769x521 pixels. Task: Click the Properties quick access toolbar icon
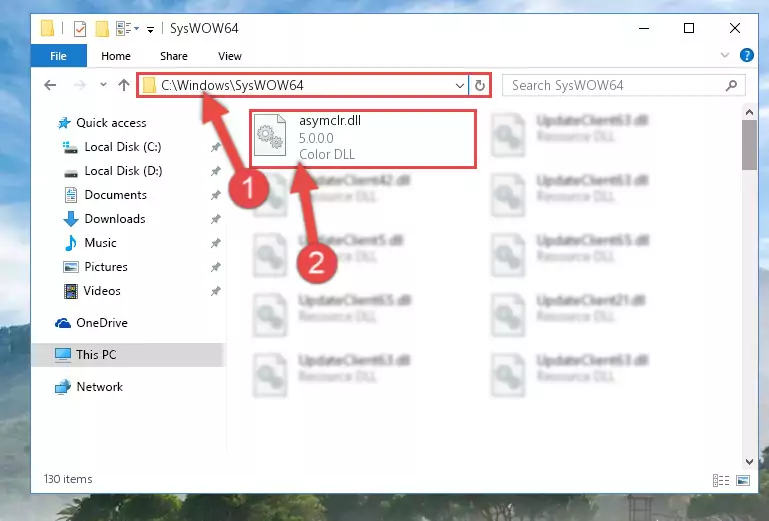click(79, 29)
